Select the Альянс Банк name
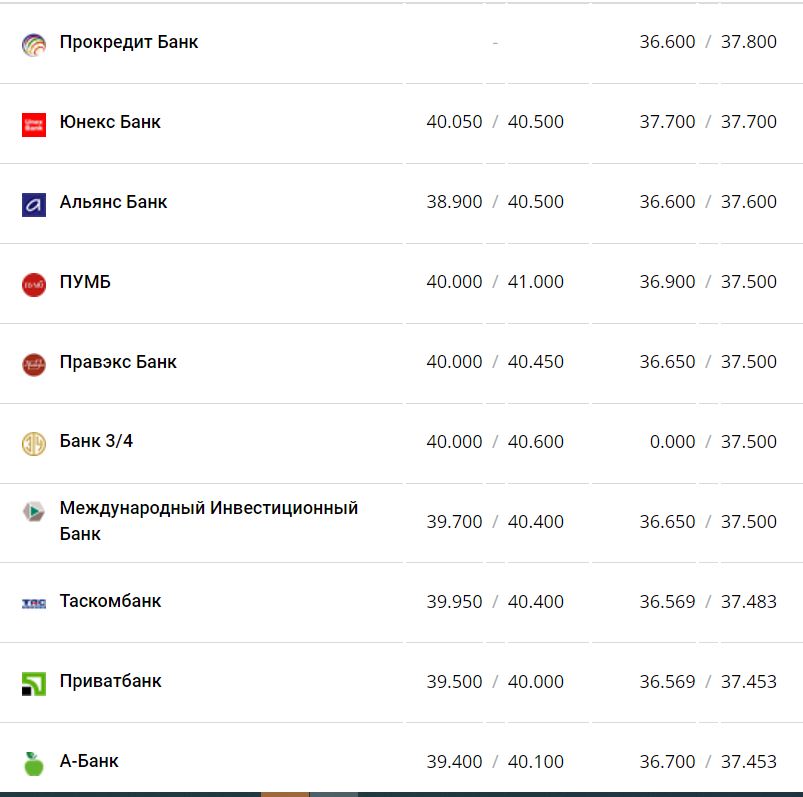The height and width of the screenshot is (797, 803). pyautogui.click(x=113, y=202)
